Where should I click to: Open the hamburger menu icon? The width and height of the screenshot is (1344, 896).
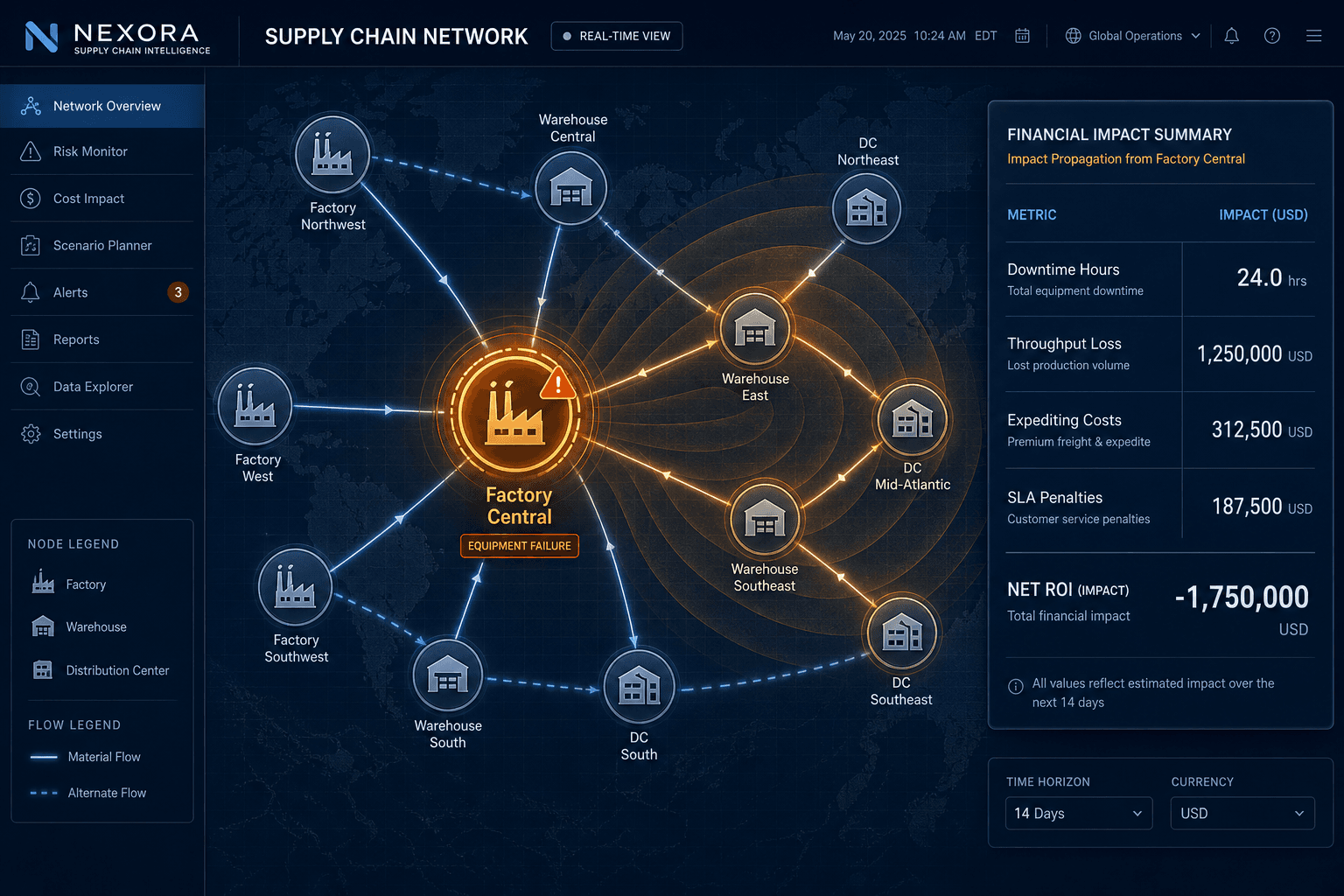(x=1313, y=36)
